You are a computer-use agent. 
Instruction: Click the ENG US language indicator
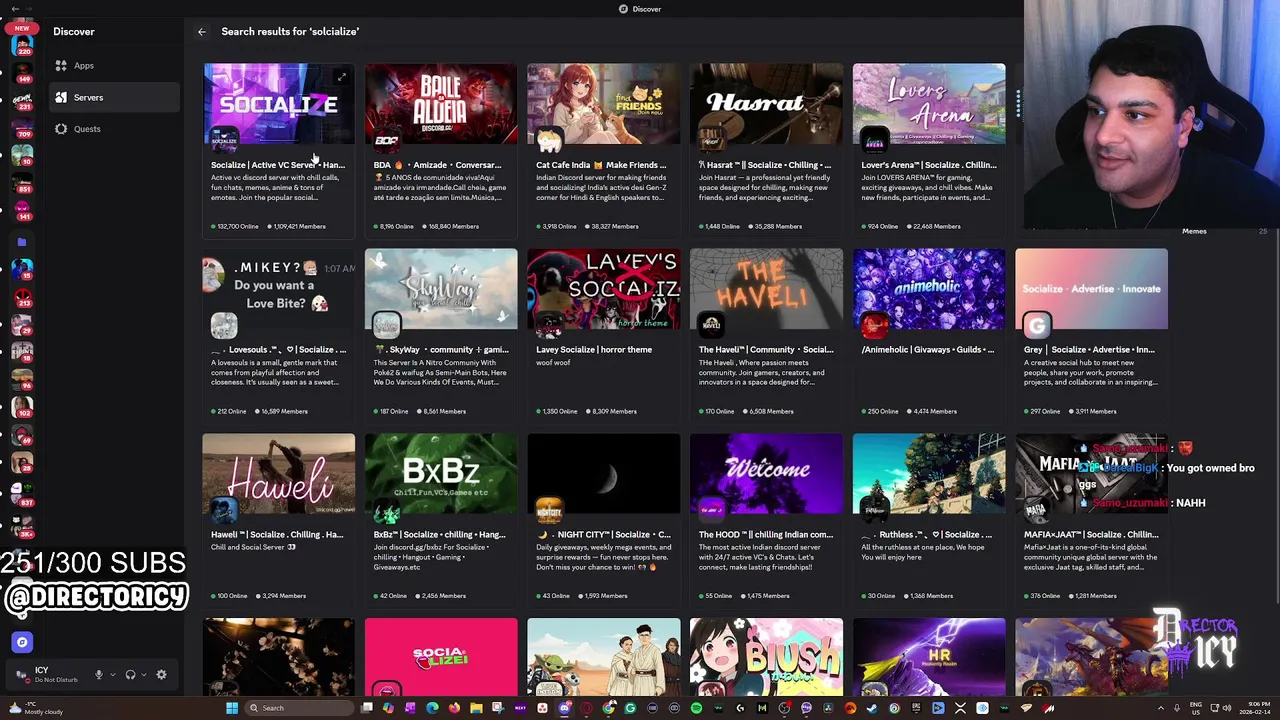point(1196,708)
